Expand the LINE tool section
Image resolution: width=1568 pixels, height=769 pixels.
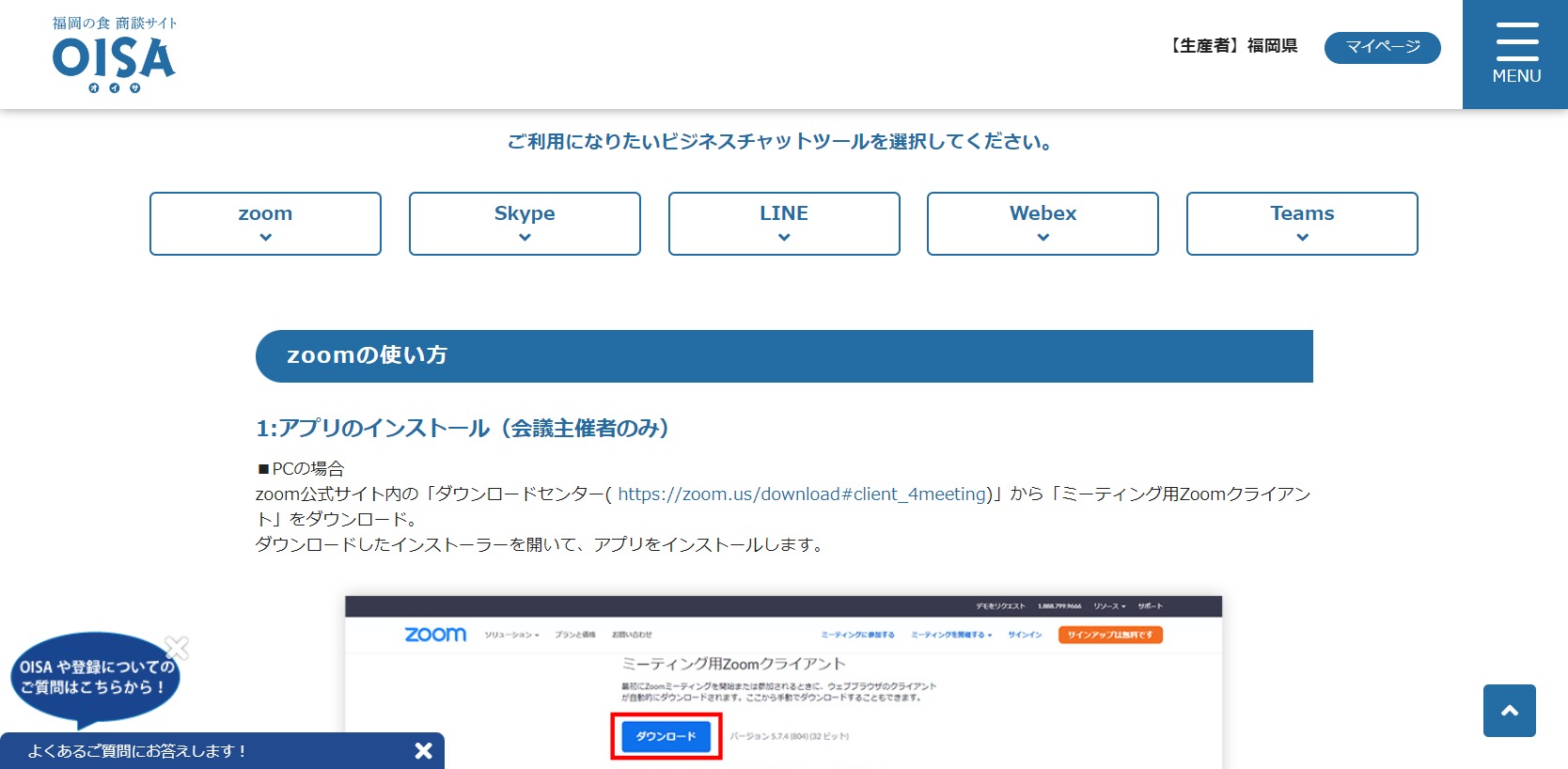click(x=784, y=224)
